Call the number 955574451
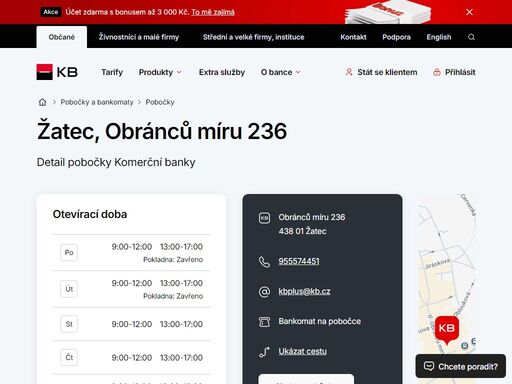 tap(299, 261)
